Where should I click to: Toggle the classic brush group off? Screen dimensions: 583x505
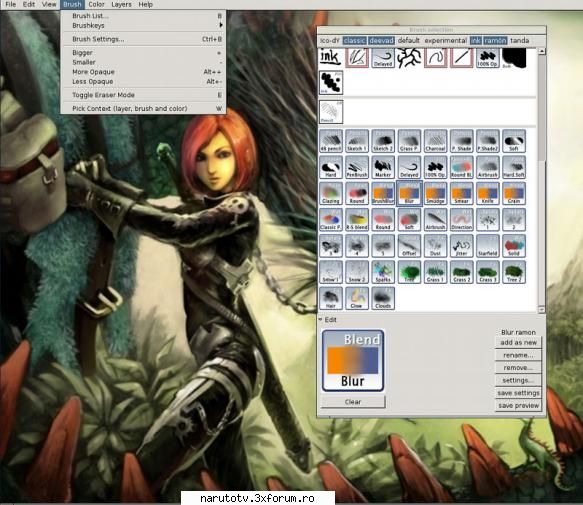(x=354, y=41)
